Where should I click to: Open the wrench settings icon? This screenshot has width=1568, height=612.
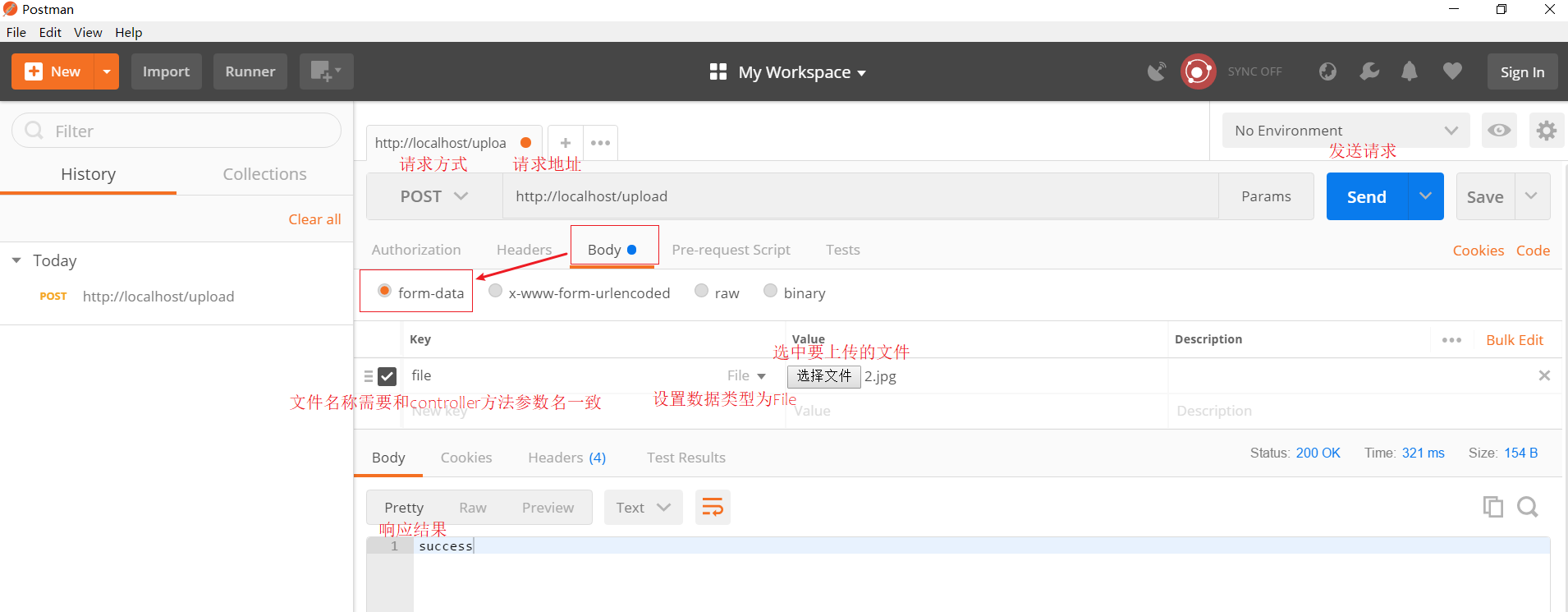(x=1369, y=71)
